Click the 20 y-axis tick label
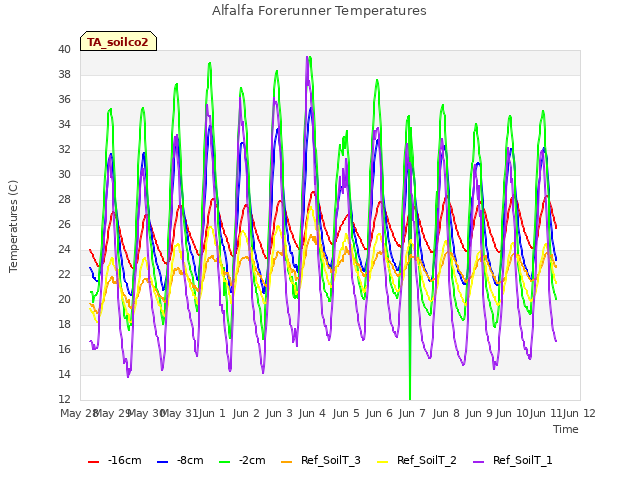Screen dimensions: 640x480 64,299
